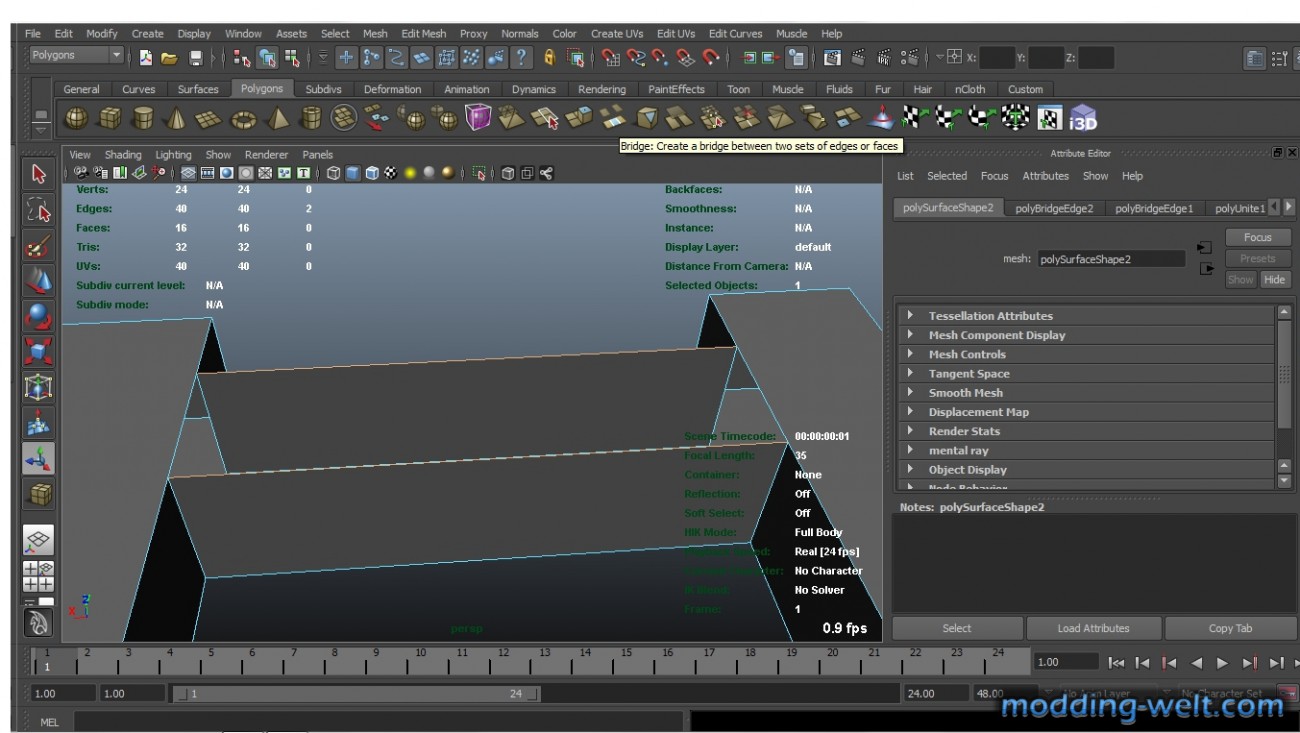Expand Render Stats section
The height and width of the screenshot is (733, 1300).
[x=1085, y=431]
